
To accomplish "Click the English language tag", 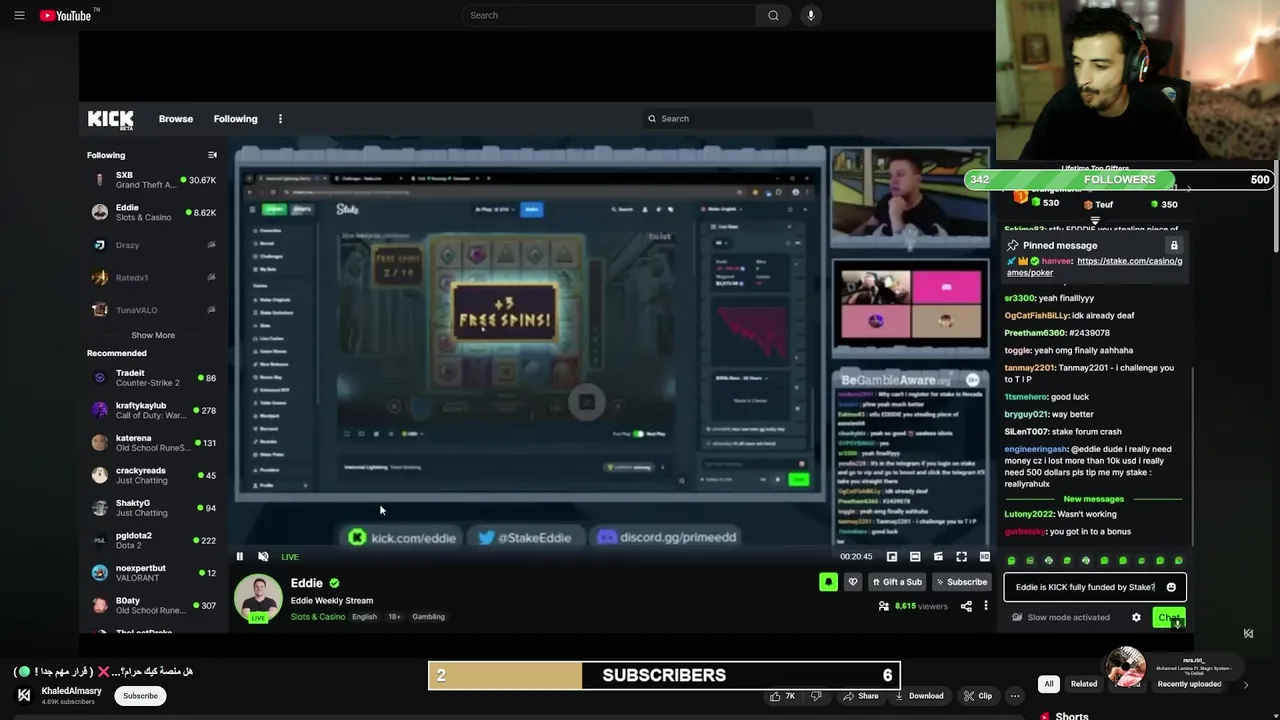I will click(364, 617).
